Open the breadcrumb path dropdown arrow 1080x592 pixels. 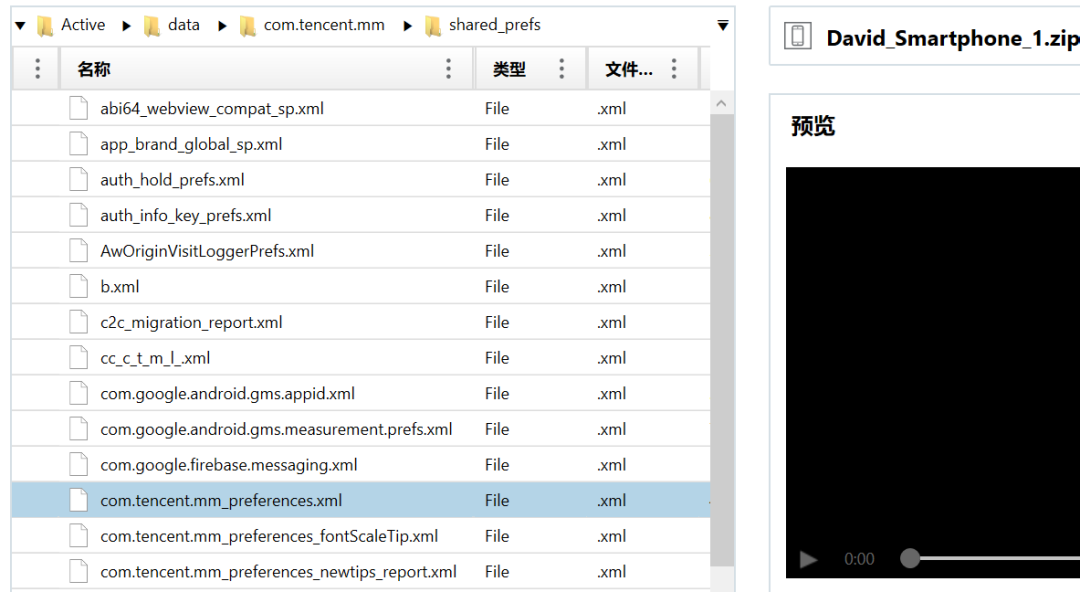pos(723,25)
